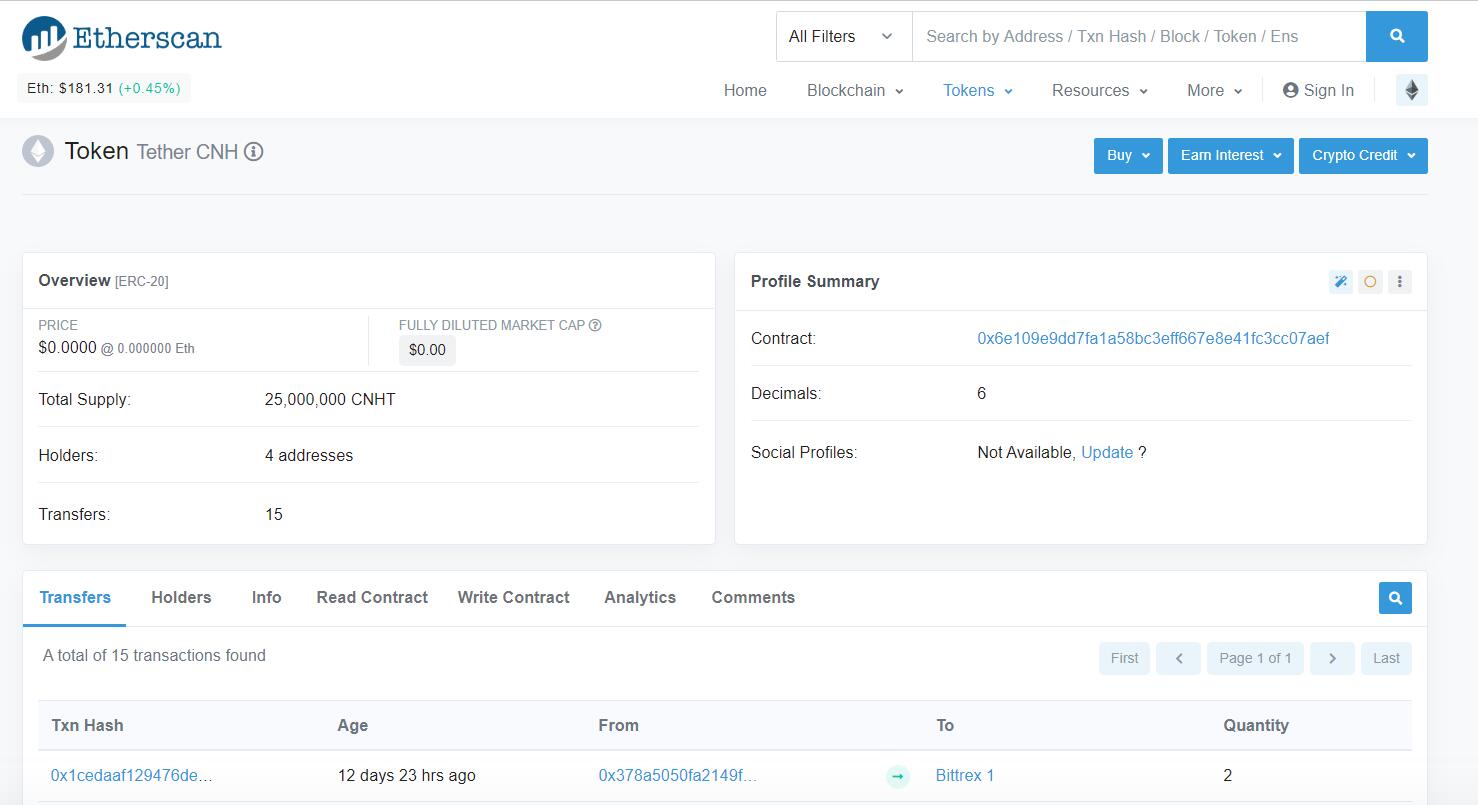Viewport: 1478px width, 805px height.
Task: Click the market cap help question icon
Action: click(595, 325)
